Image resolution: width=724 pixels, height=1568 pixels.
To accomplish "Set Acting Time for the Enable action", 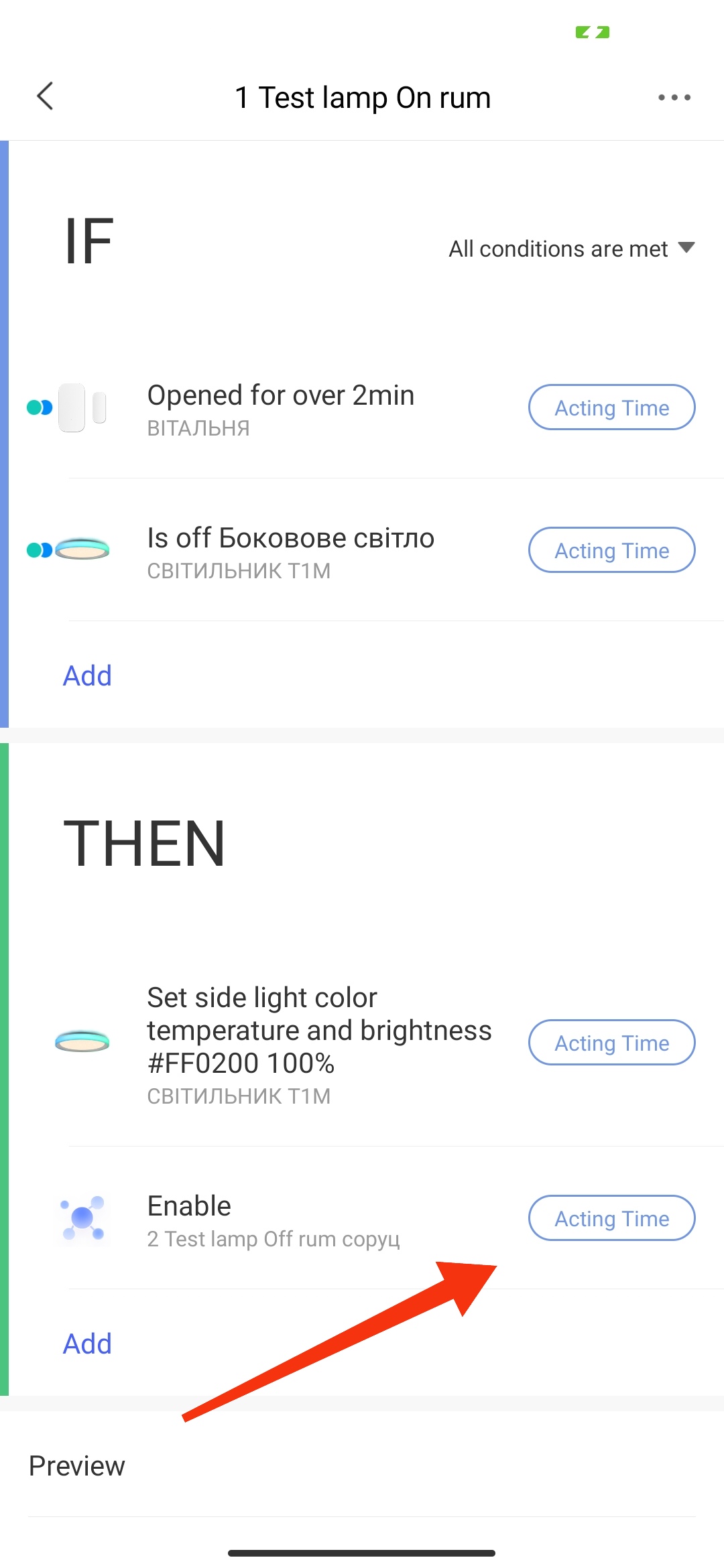I will pyautogui.click(x=611, y=1218).
